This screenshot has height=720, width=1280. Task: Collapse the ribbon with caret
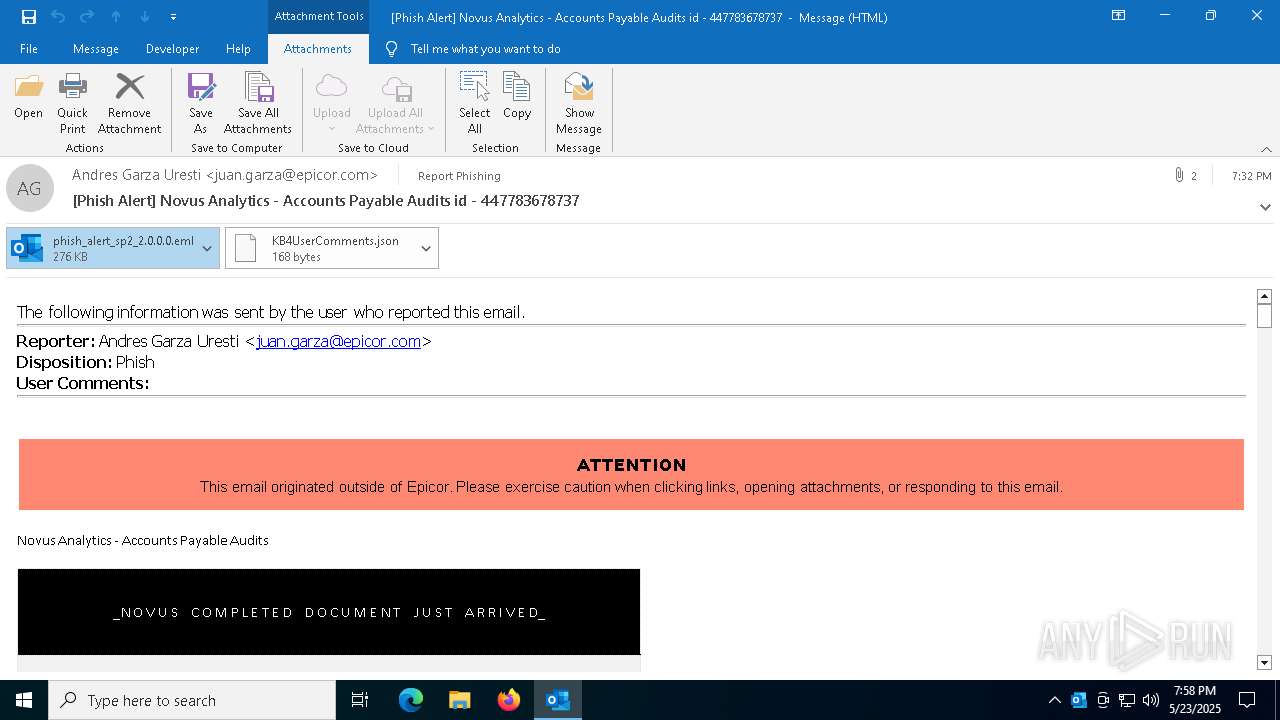(x=1266, y=149)
